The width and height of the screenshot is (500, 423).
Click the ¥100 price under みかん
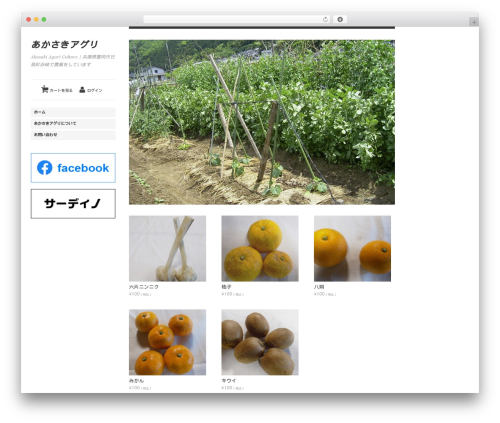[x=140, y=388]
